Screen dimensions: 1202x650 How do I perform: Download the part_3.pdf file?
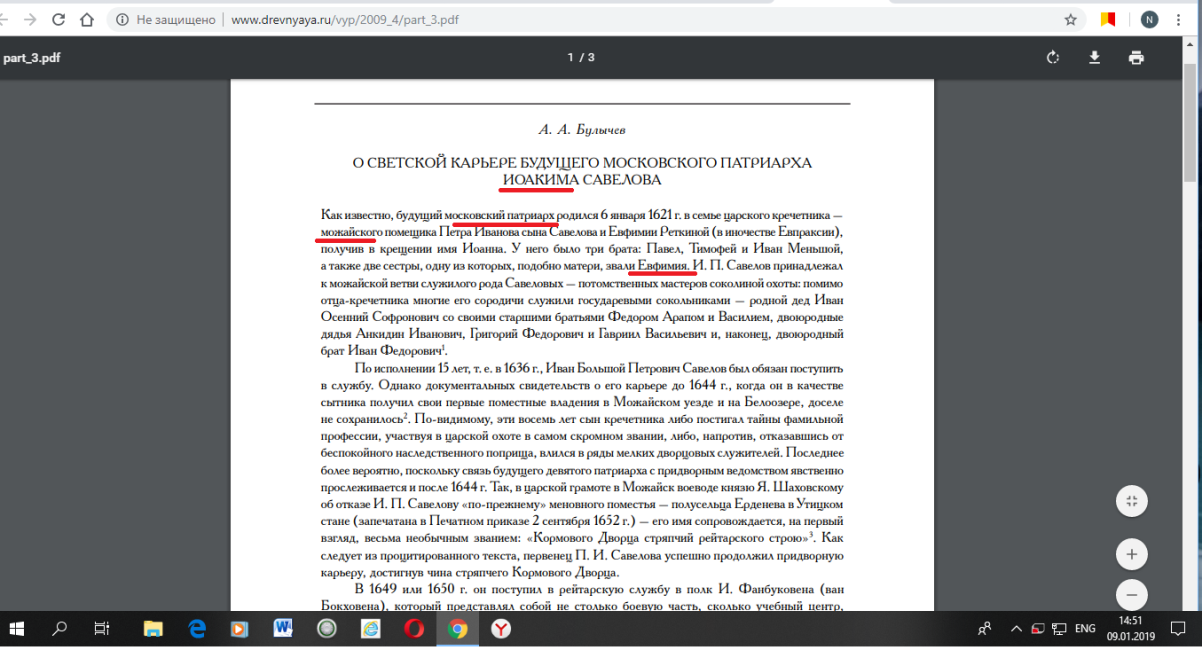pyautogui.click(x=1095, y=57)
